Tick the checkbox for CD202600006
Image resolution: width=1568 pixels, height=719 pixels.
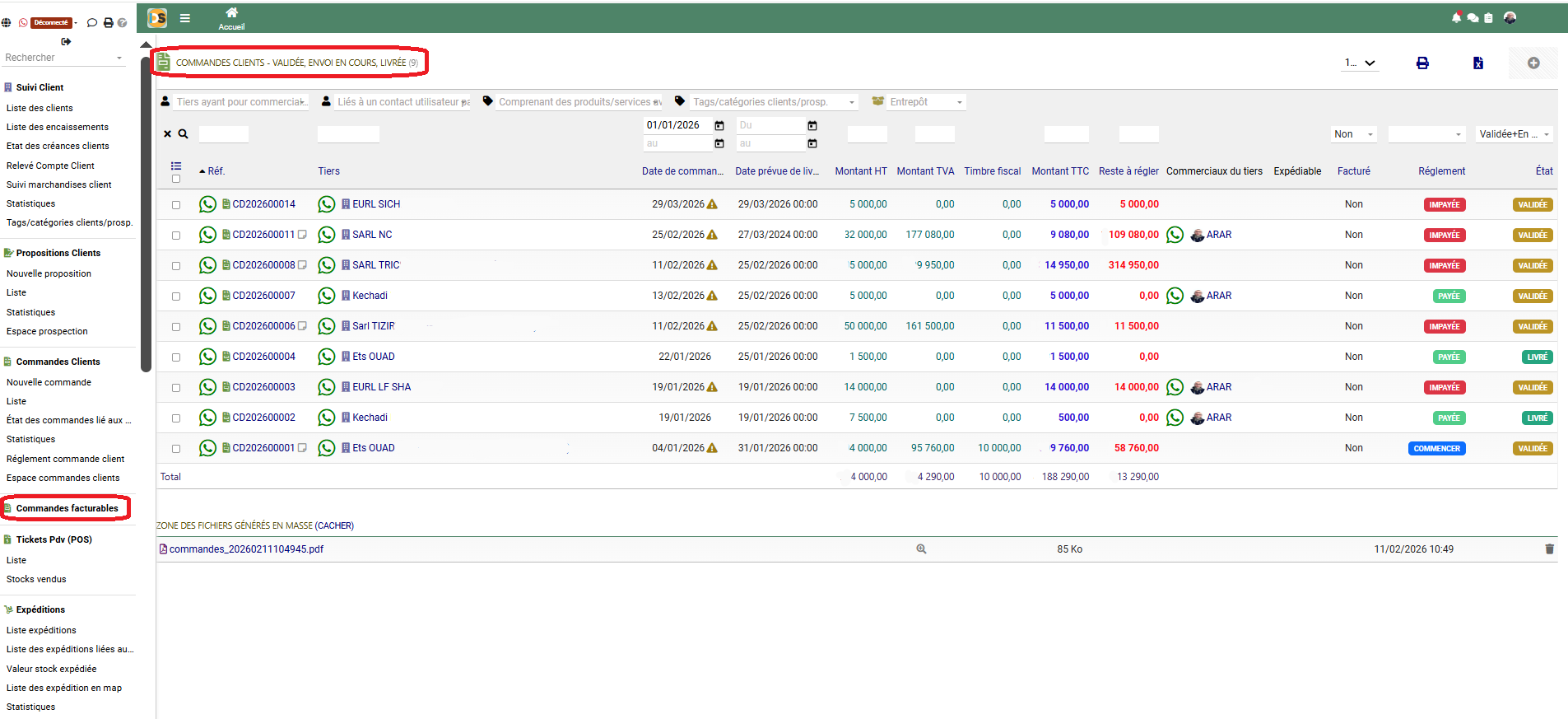[x=176, y=327]
